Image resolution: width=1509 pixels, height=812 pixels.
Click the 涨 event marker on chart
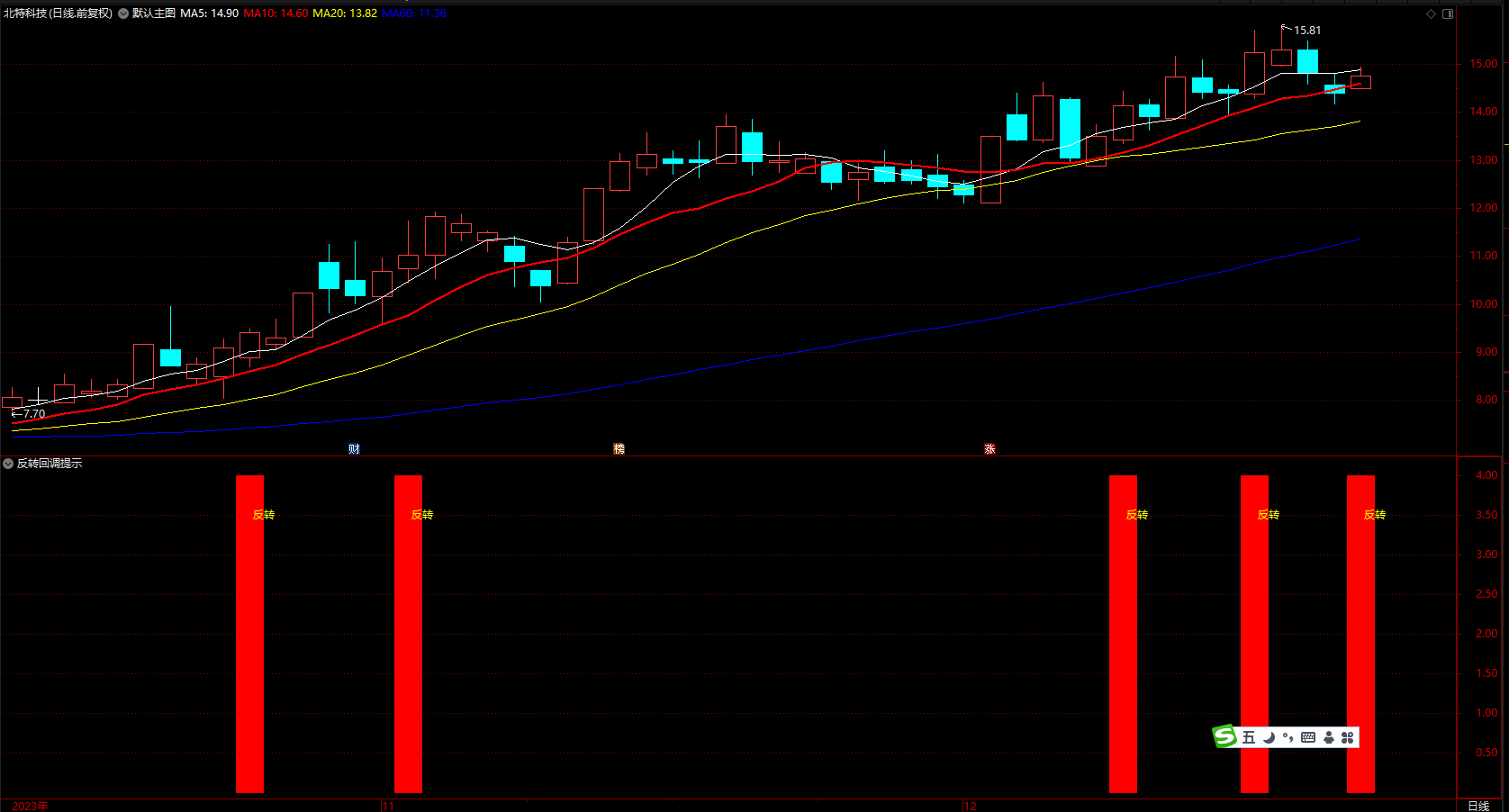point(989,448)
